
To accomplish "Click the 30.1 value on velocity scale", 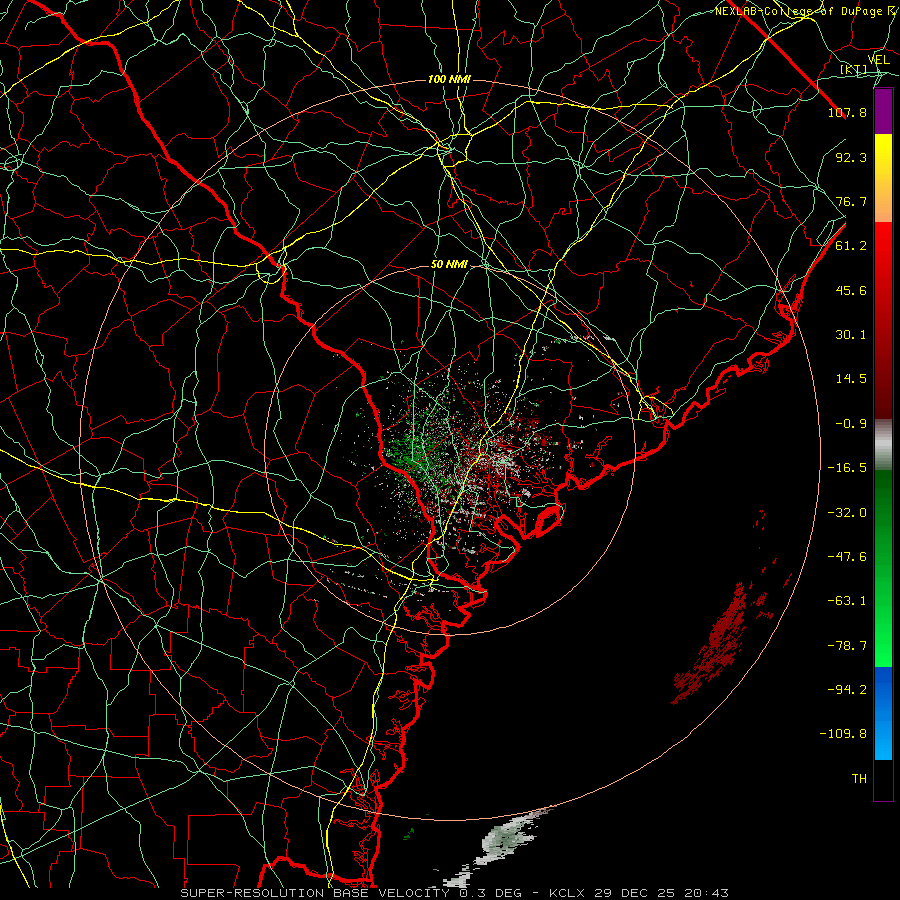I will 851,335.
